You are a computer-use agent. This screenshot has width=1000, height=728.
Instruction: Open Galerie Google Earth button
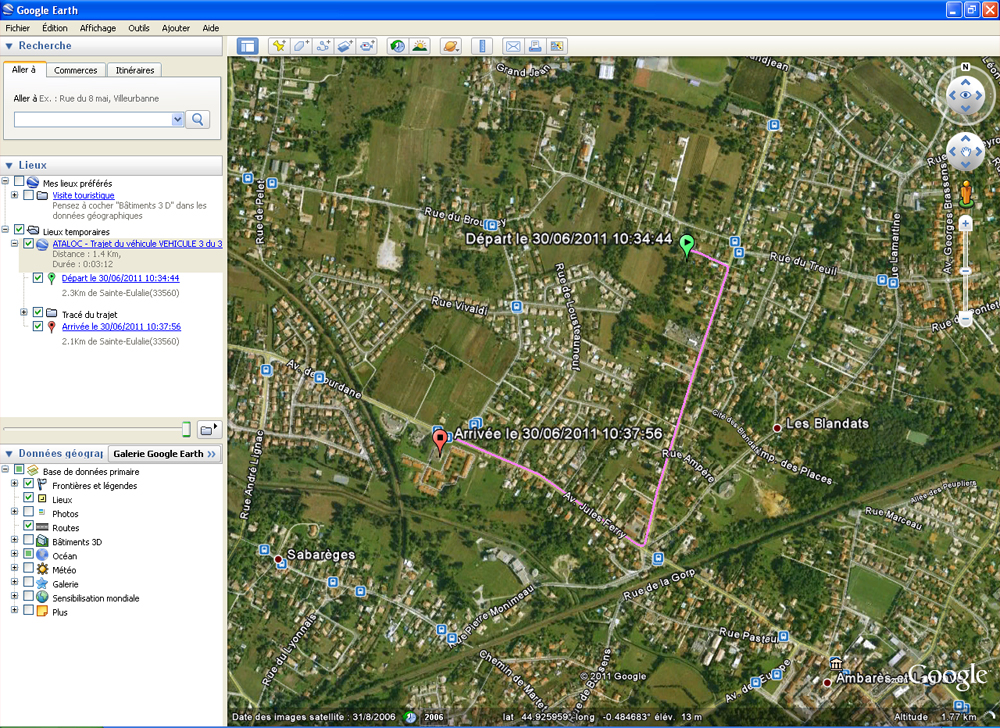pos(165,454)
